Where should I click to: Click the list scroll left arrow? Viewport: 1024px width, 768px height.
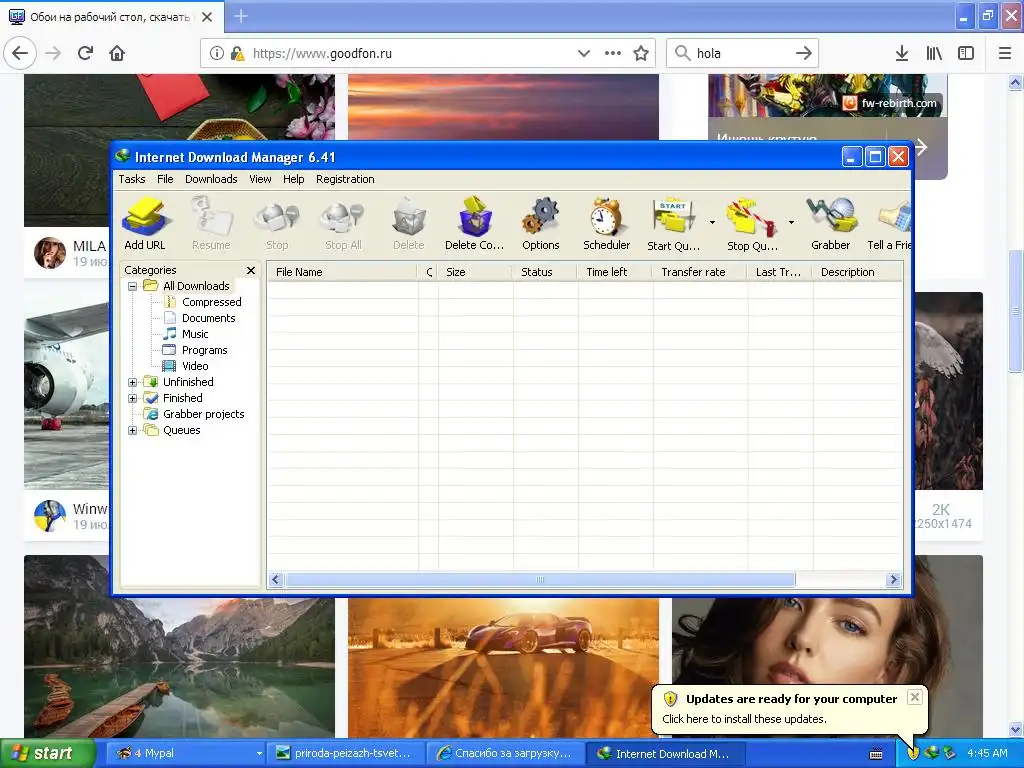276,580
